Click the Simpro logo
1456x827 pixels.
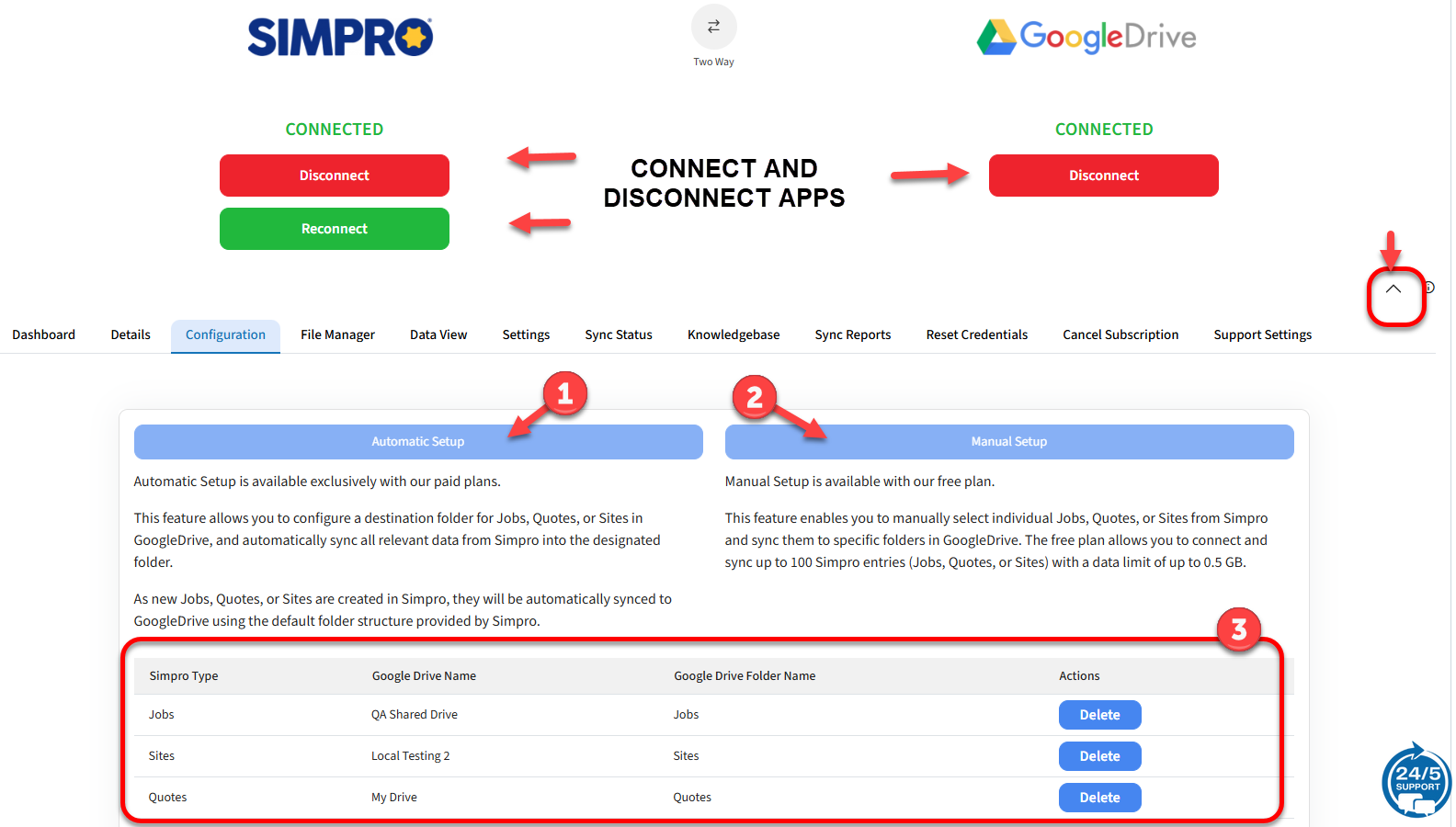340,38
